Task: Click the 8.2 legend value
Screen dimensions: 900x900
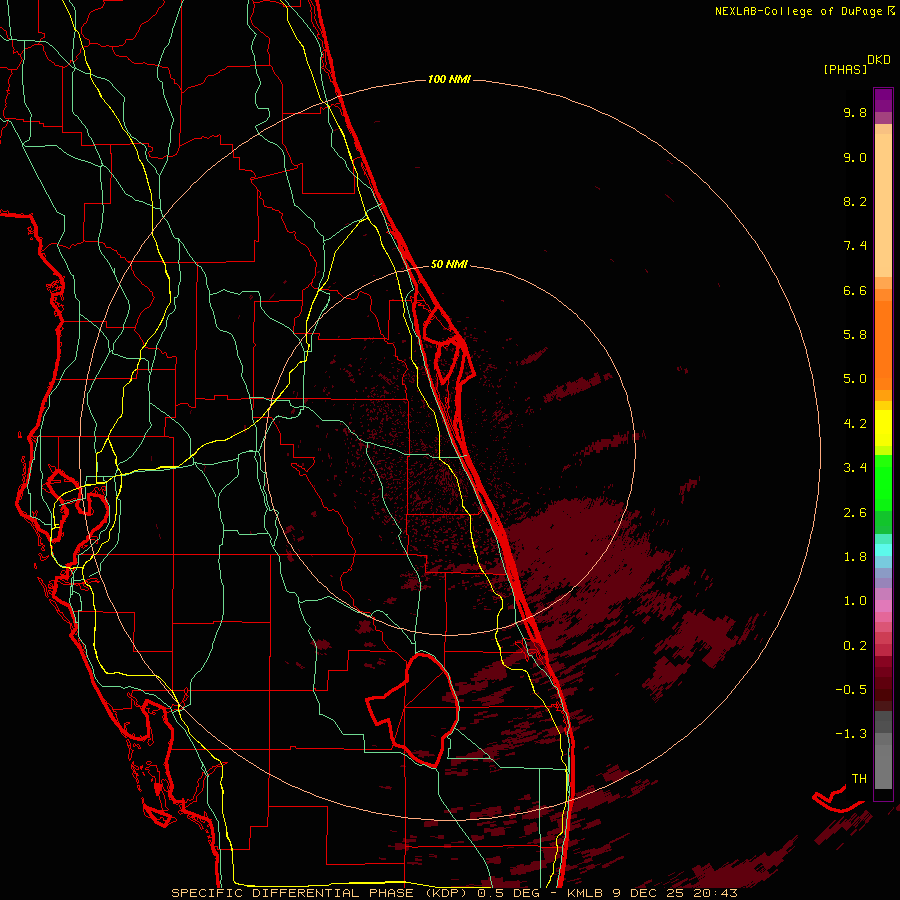Action: (855, 201)
